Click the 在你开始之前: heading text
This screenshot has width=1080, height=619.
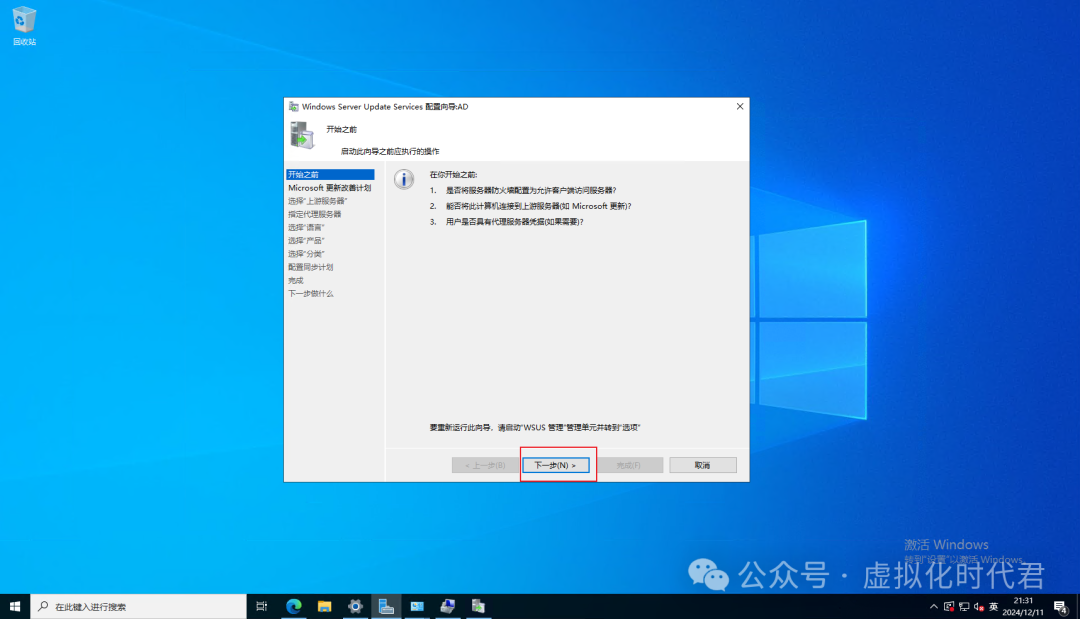click(453, 175)
